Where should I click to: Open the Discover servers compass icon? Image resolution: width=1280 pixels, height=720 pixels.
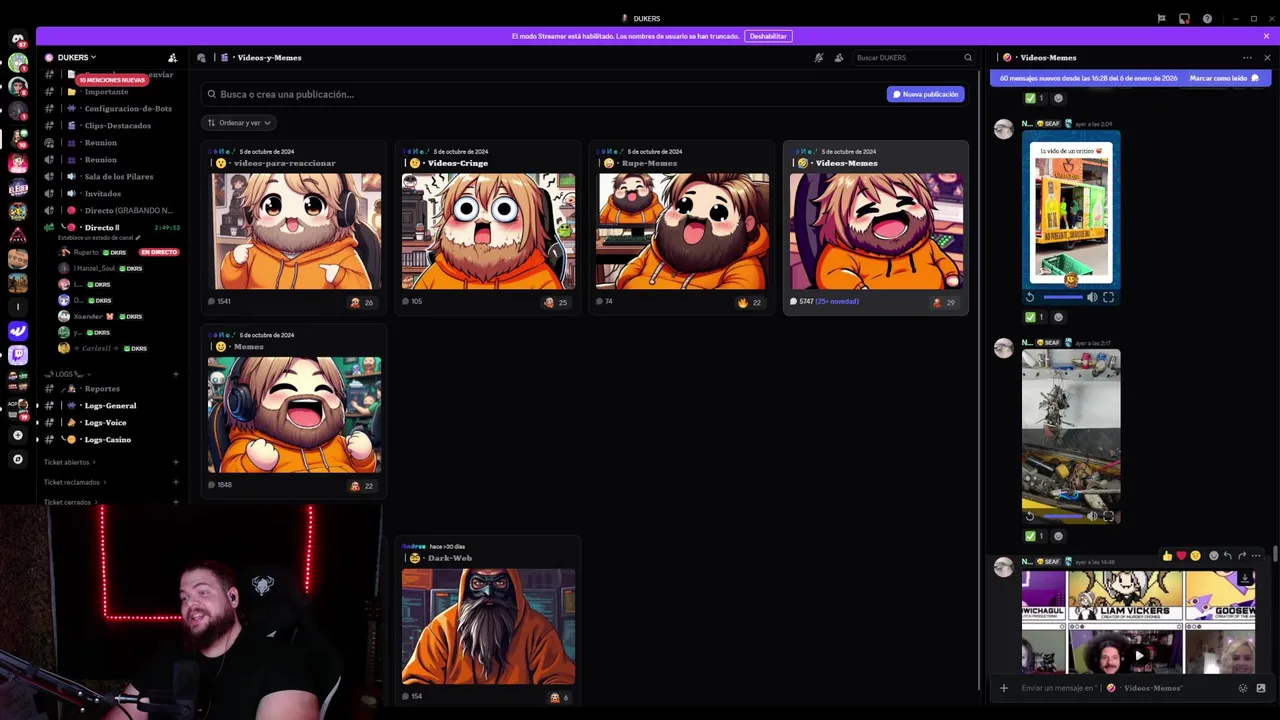pos(17,459)
